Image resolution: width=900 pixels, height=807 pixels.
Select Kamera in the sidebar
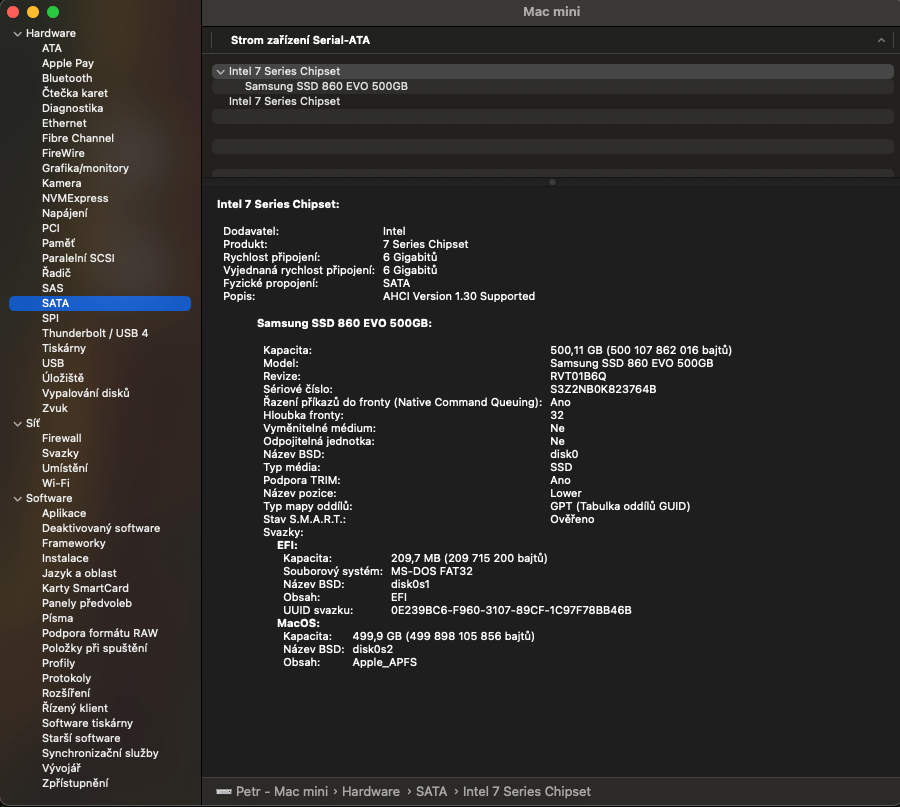click(x=61, y=183)
